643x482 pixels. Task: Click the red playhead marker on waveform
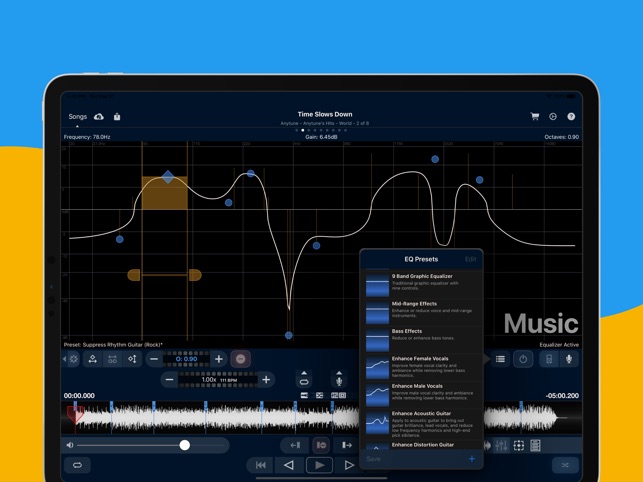point(75,413)
